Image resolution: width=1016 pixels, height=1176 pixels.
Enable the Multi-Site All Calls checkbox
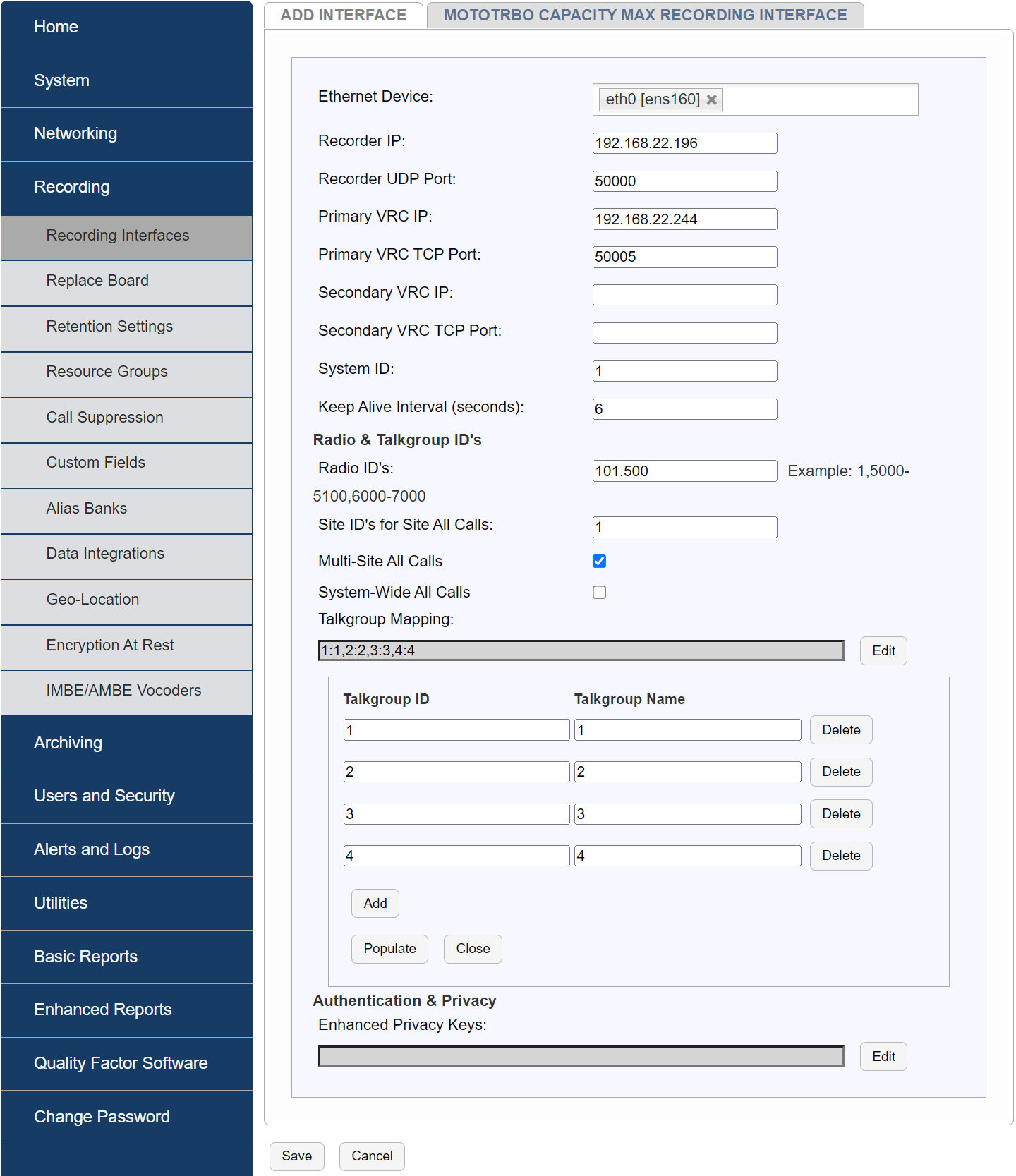tap(600, 561)
